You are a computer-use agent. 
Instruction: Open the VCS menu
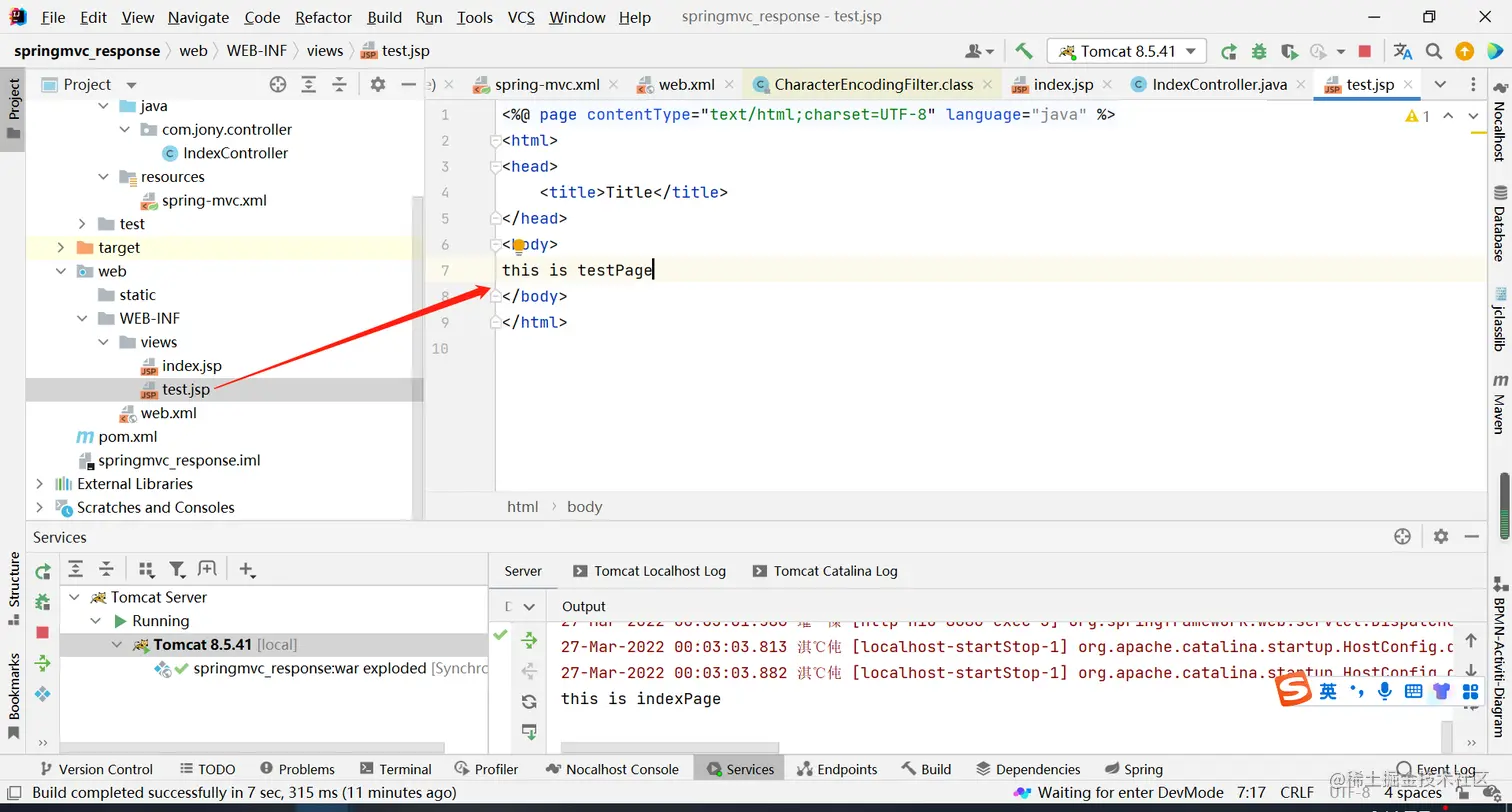point(521,17)
